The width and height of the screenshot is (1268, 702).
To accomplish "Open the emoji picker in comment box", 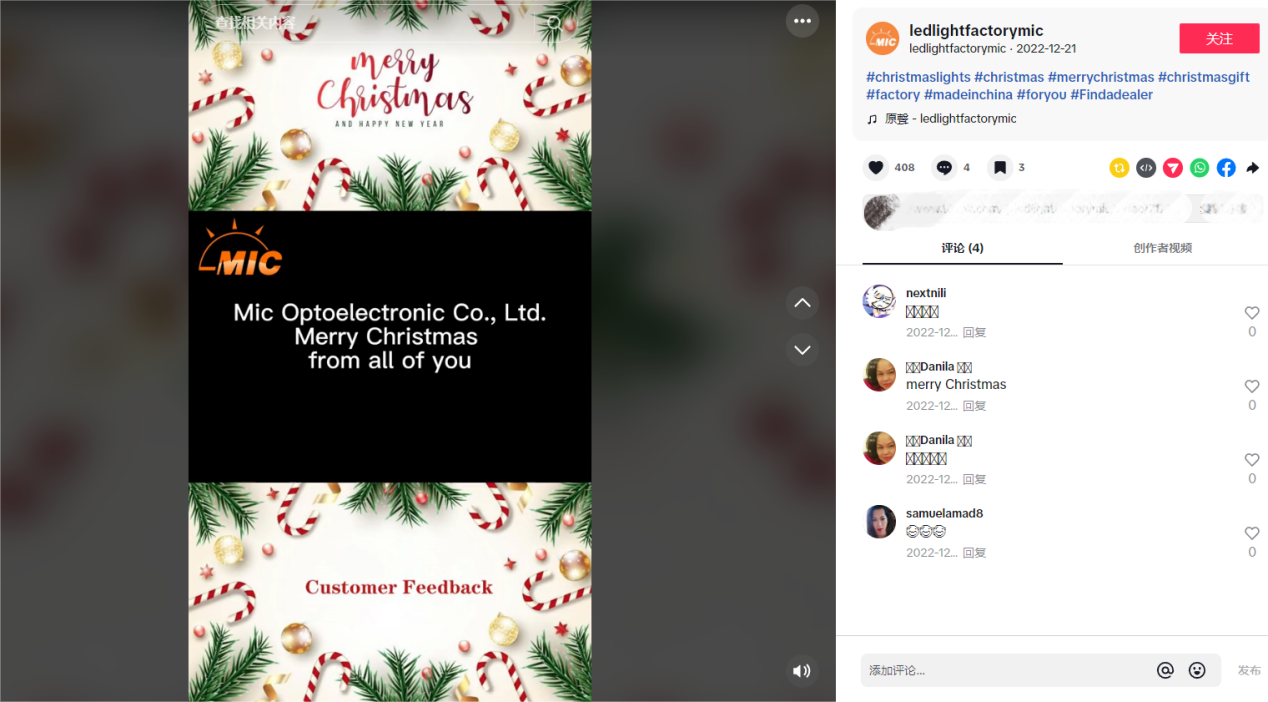I will pyautogui.click(x=1197, y=670).
